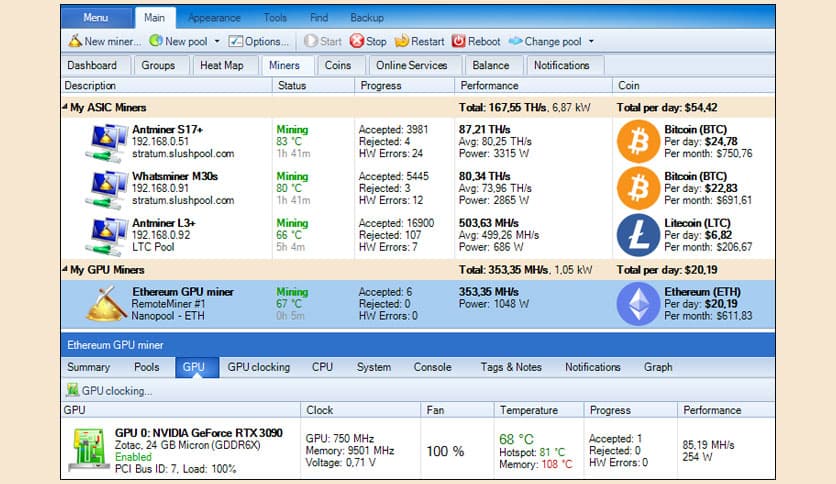Open the New pool dropdown arrow

[x=217, y=41]
